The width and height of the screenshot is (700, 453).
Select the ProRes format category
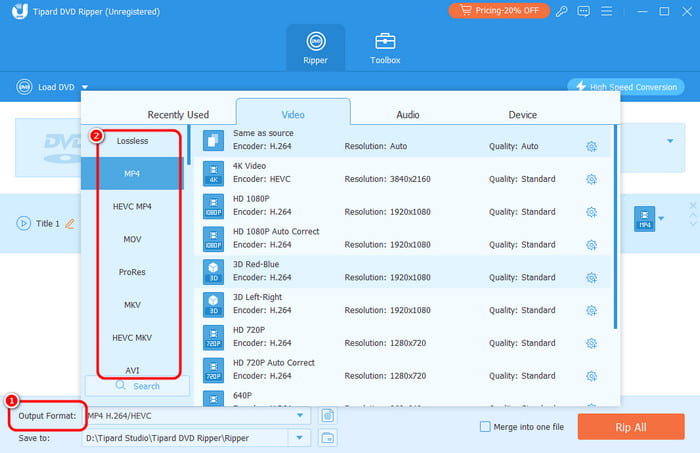(x=132, y=272)
